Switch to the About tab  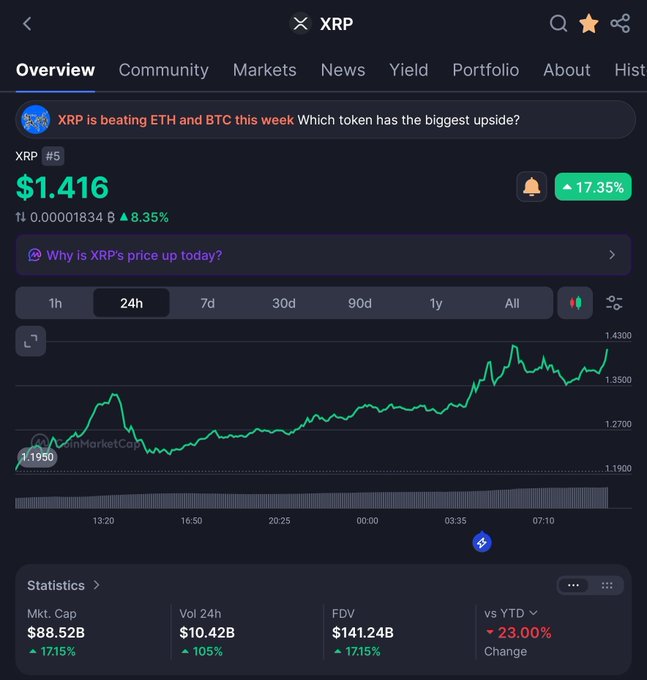click(567, 70)
